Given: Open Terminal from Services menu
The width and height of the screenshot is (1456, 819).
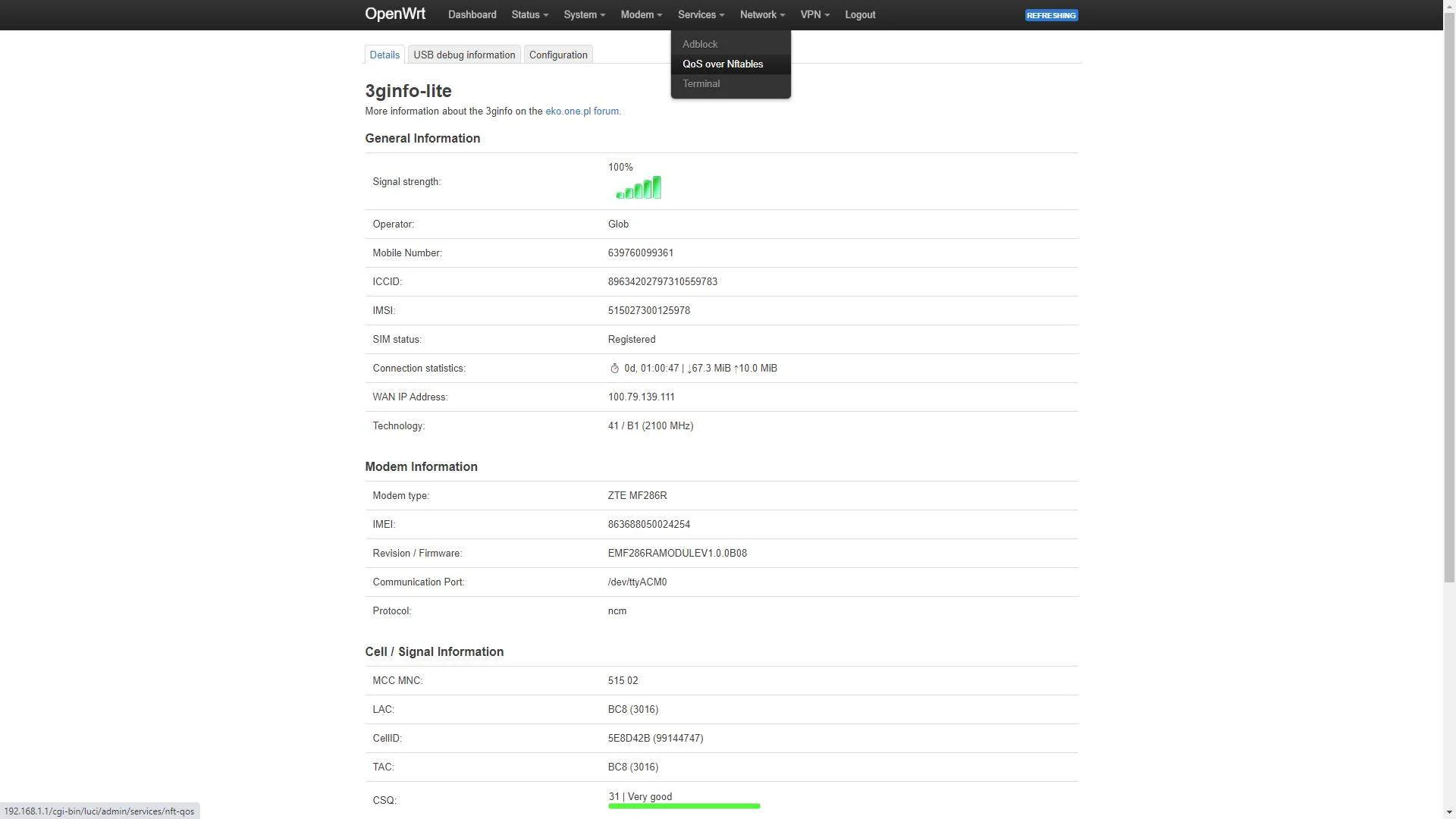Looking at the screenshot, I should 730,83.
